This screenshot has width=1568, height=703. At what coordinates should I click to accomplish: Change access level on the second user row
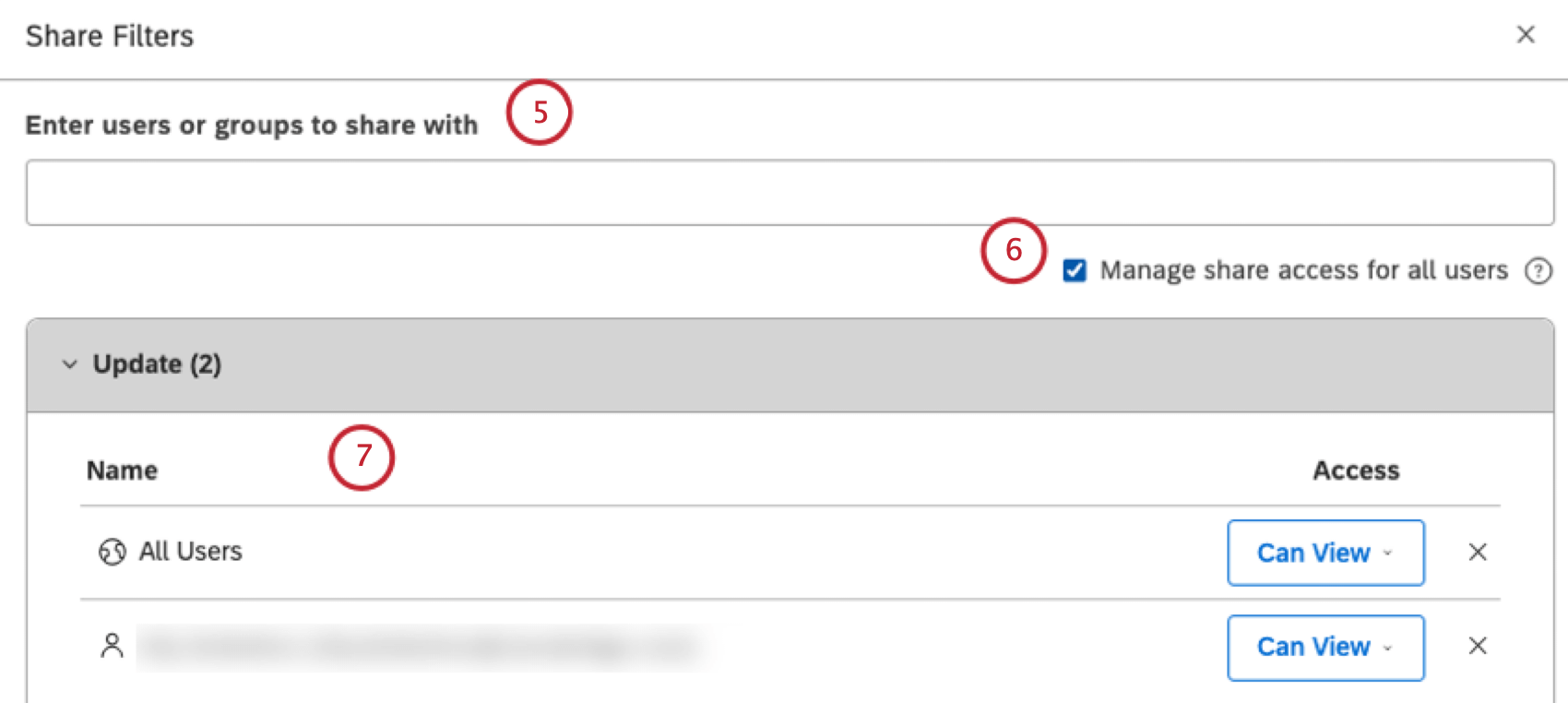1325,647
